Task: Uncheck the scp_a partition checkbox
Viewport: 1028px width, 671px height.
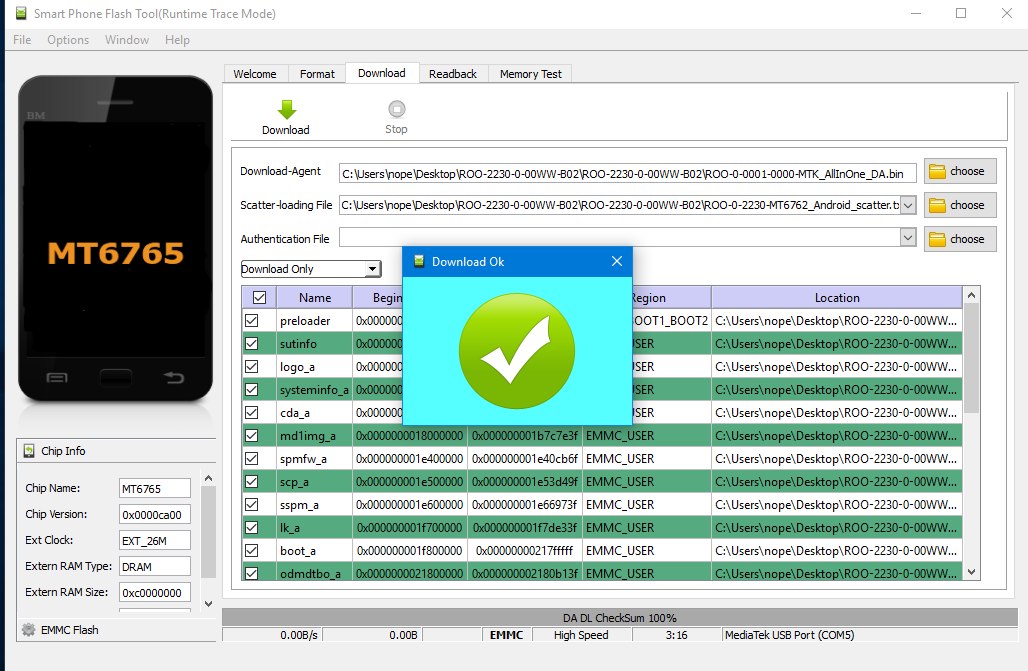Action: click(252, 481)
